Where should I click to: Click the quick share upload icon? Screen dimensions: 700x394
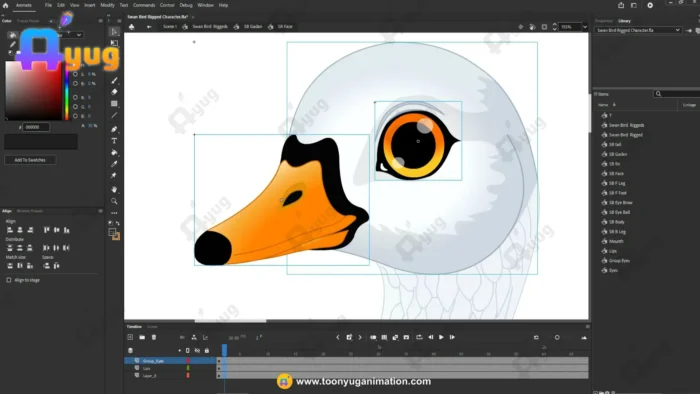[x=621, y=5]
